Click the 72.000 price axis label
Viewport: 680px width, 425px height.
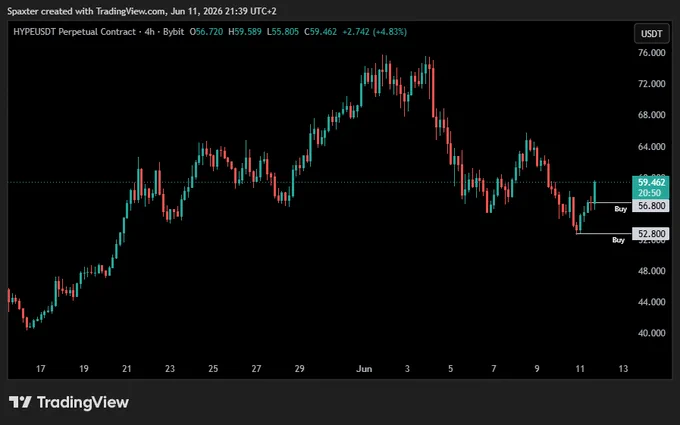651,84
